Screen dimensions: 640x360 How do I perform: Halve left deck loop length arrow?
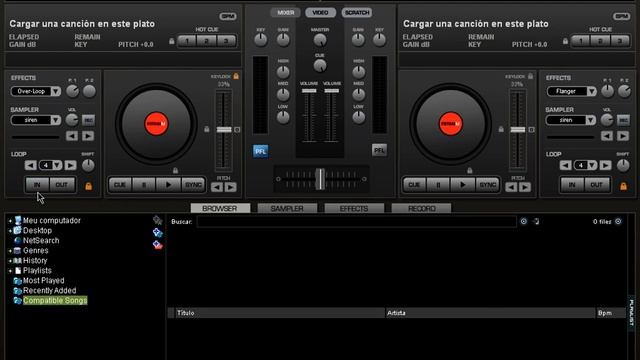coord(31,165)
